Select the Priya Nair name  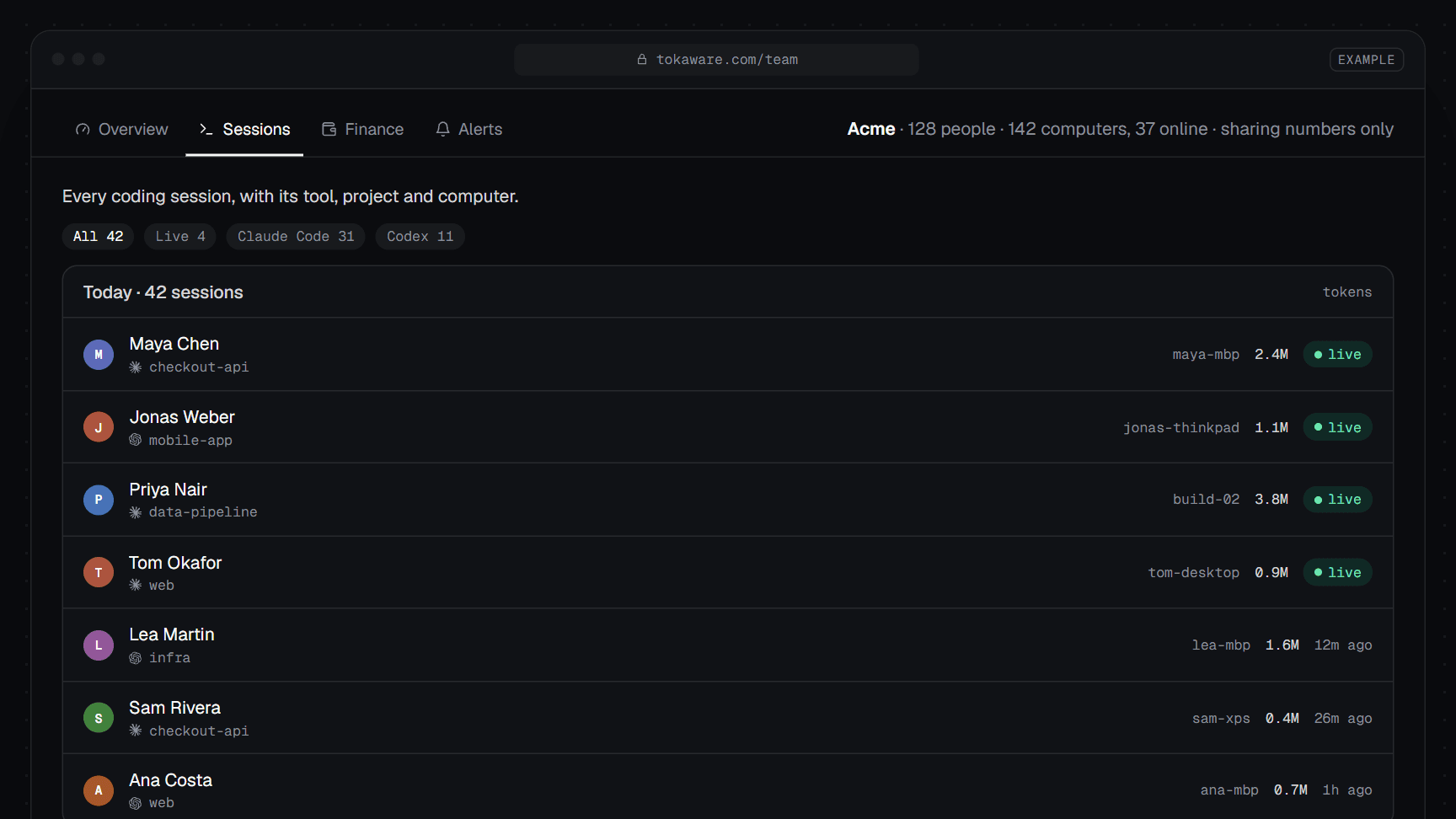click(x=169, y=490)
